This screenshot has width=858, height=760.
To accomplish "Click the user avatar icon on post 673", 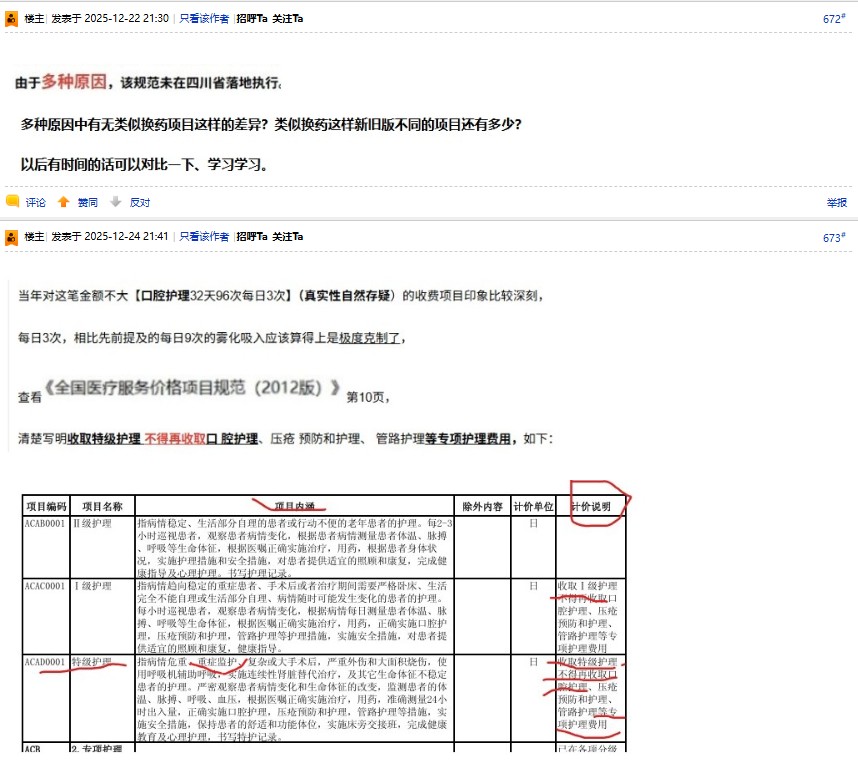I will (x=12, y=237).
